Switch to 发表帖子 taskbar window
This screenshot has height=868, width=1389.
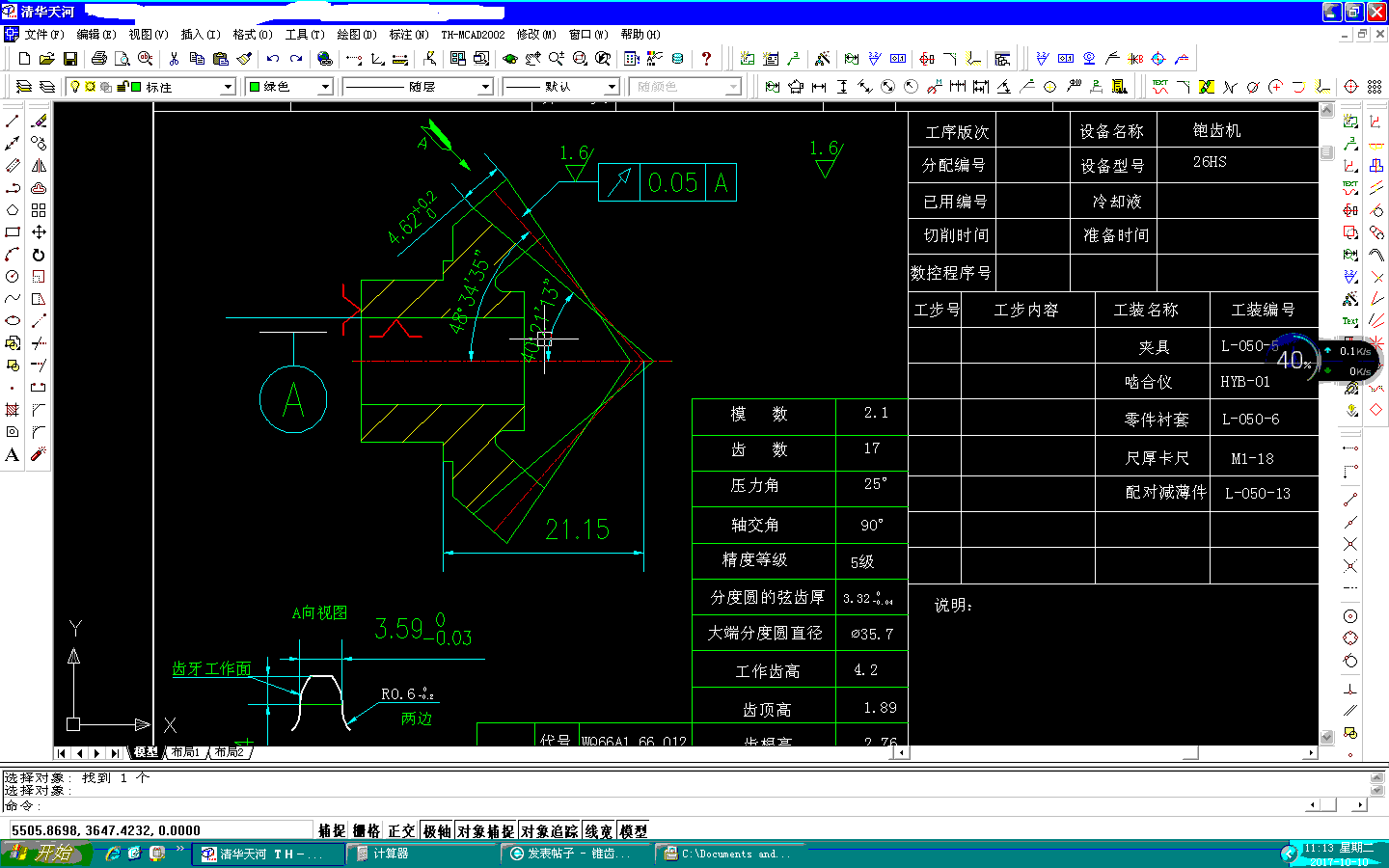coord(578,854)
